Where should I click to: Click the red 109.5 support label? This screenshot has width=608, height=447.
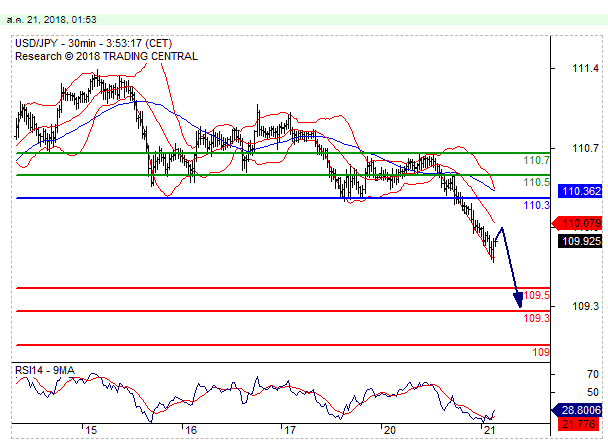point(536,295)
